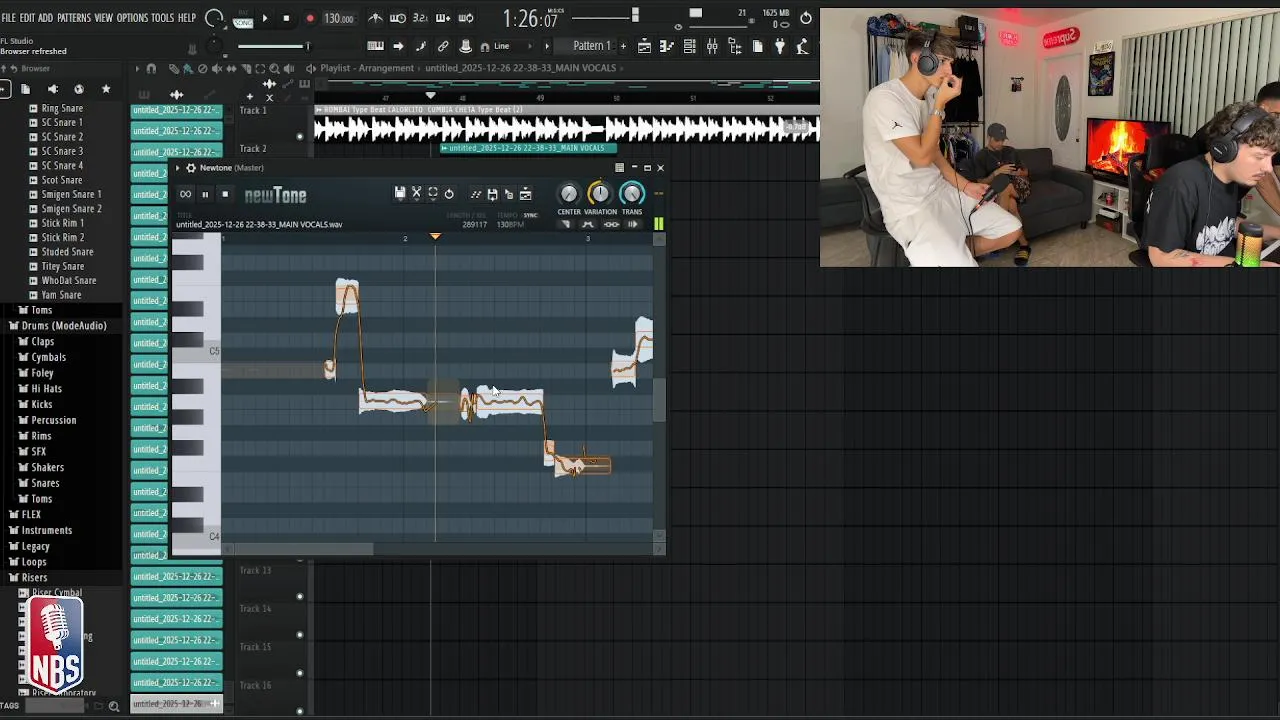The height and width of the screenshot is (720, 1280).
Task: Expand the Claps folder
Action: [42, 342]
